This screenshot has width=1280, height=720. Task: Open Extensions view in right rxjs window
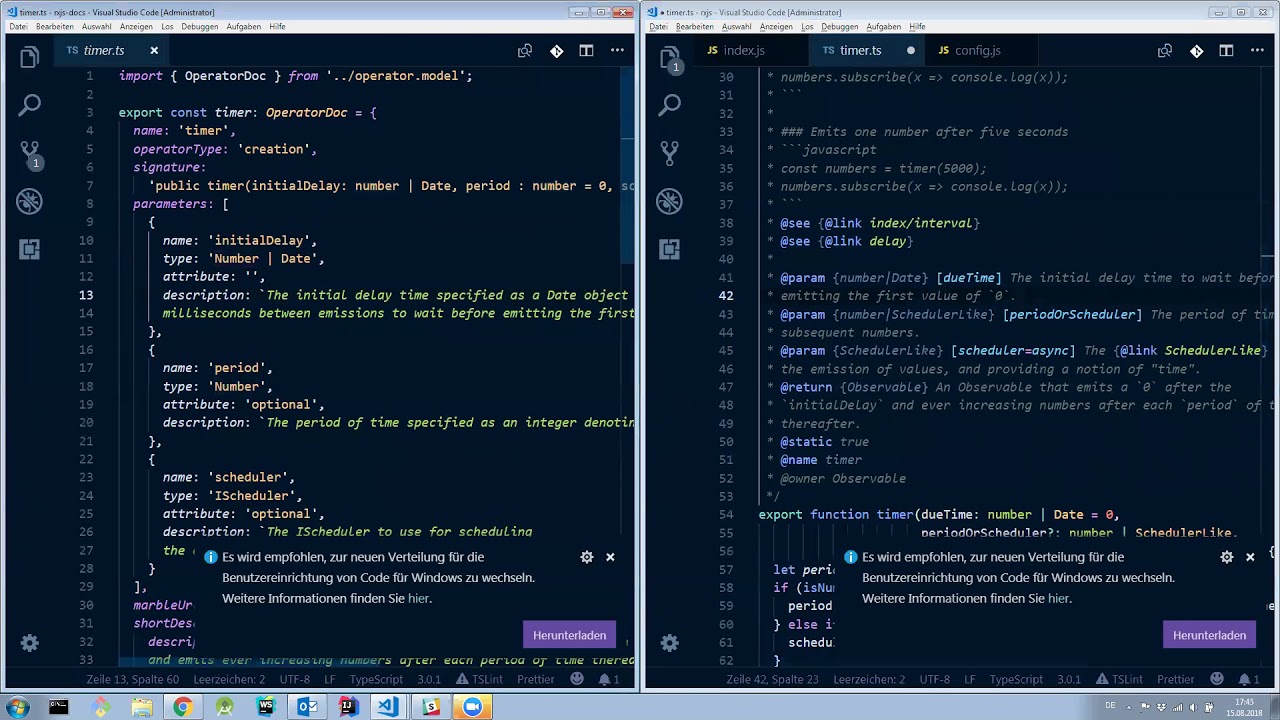pos(670,249)
